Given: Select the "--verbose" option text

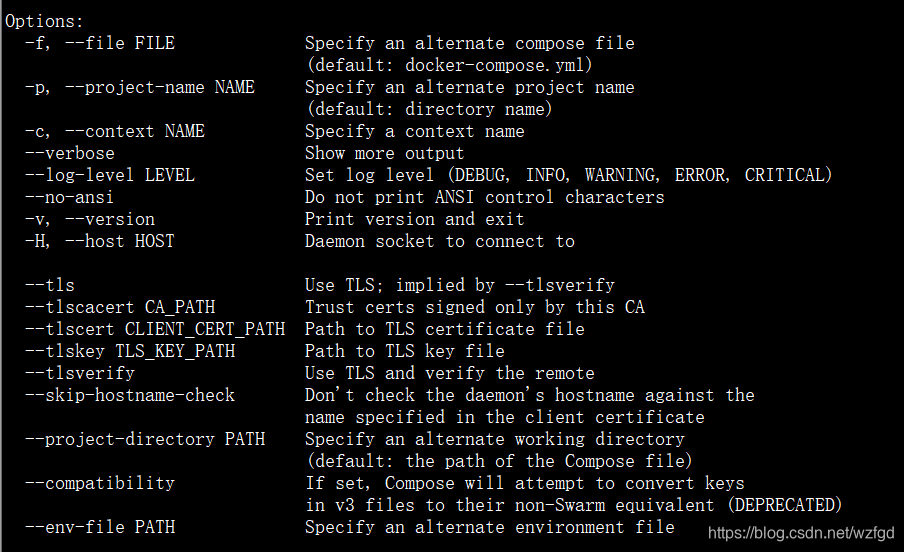Looking at the screenshot, I should click(70, 153).
